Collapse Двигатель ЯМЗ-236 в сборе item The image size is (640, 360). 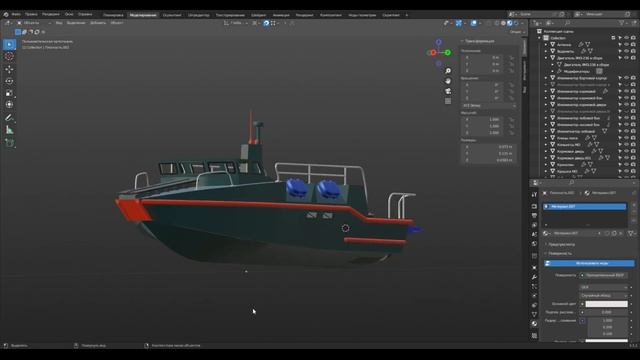546,58
